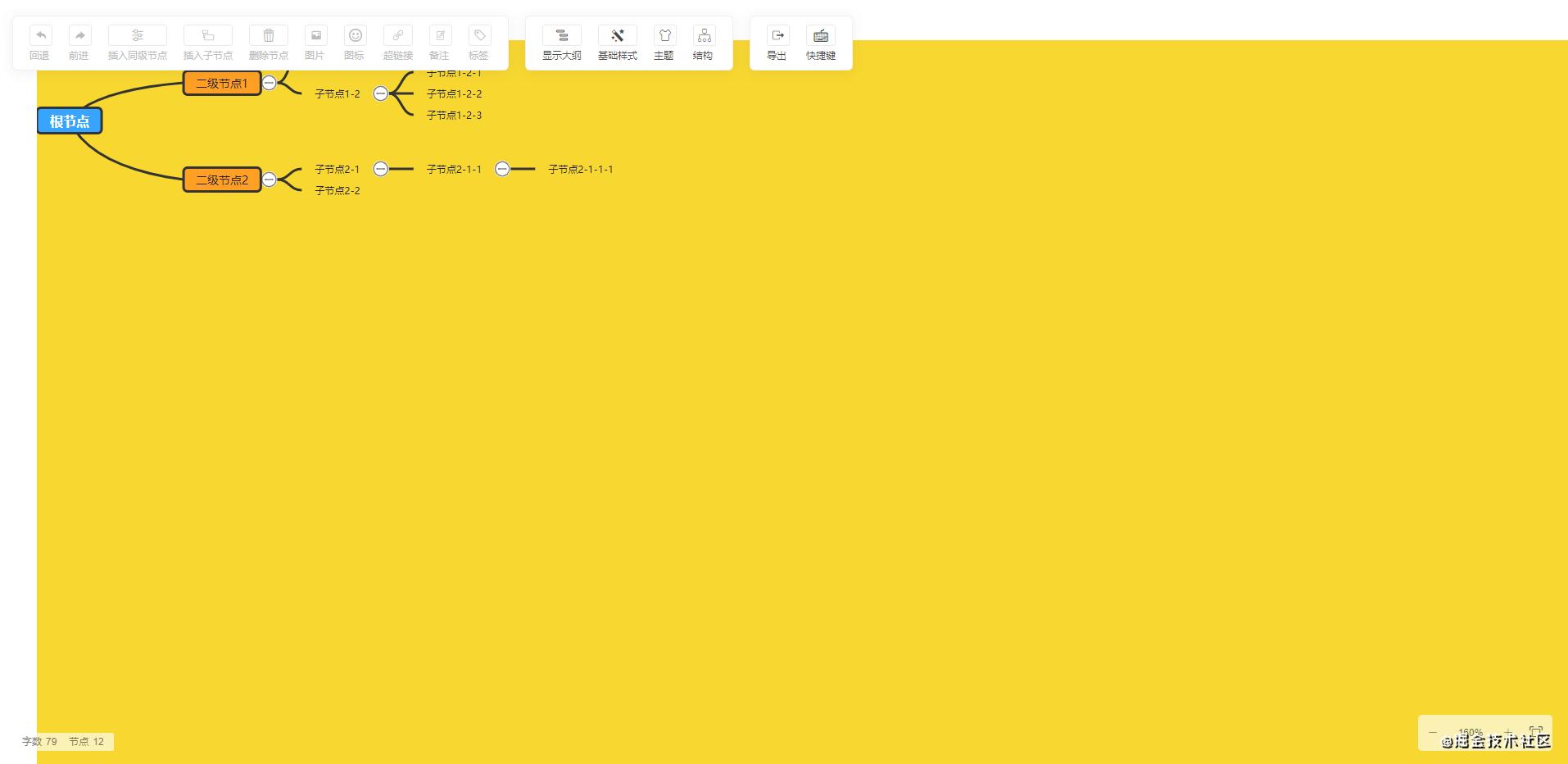
Task: Select the 二级节点1 node
Action: tap(222, 83)
